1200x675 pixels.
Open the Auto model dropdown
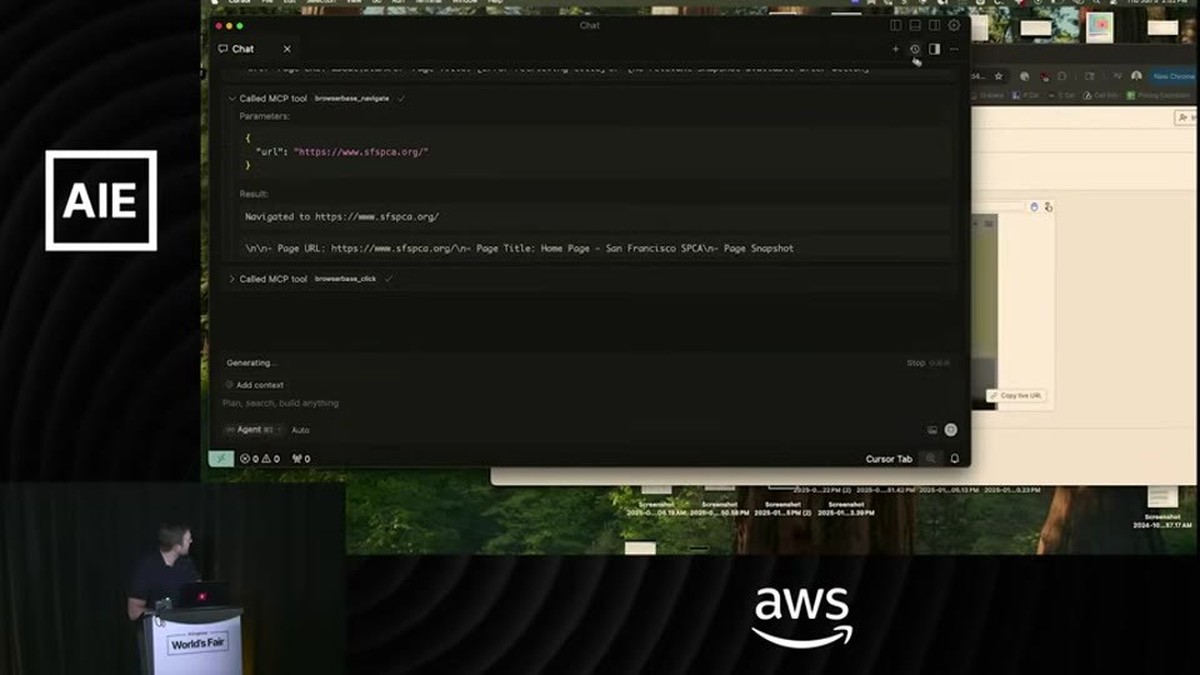(x=300, y=430)
